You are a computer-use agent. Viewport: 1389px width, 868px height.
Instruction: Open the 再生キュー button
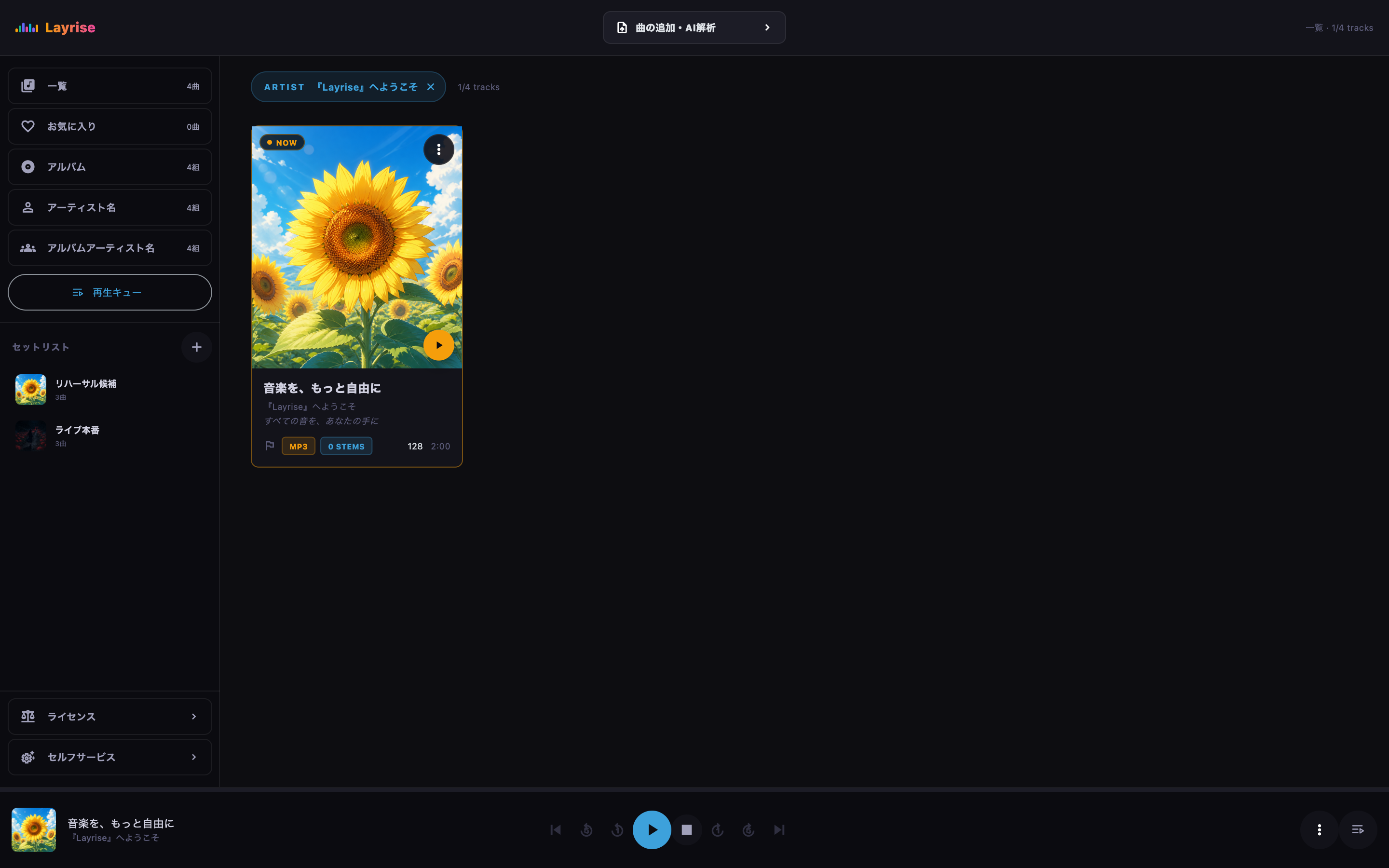click(x=109, y=292)
